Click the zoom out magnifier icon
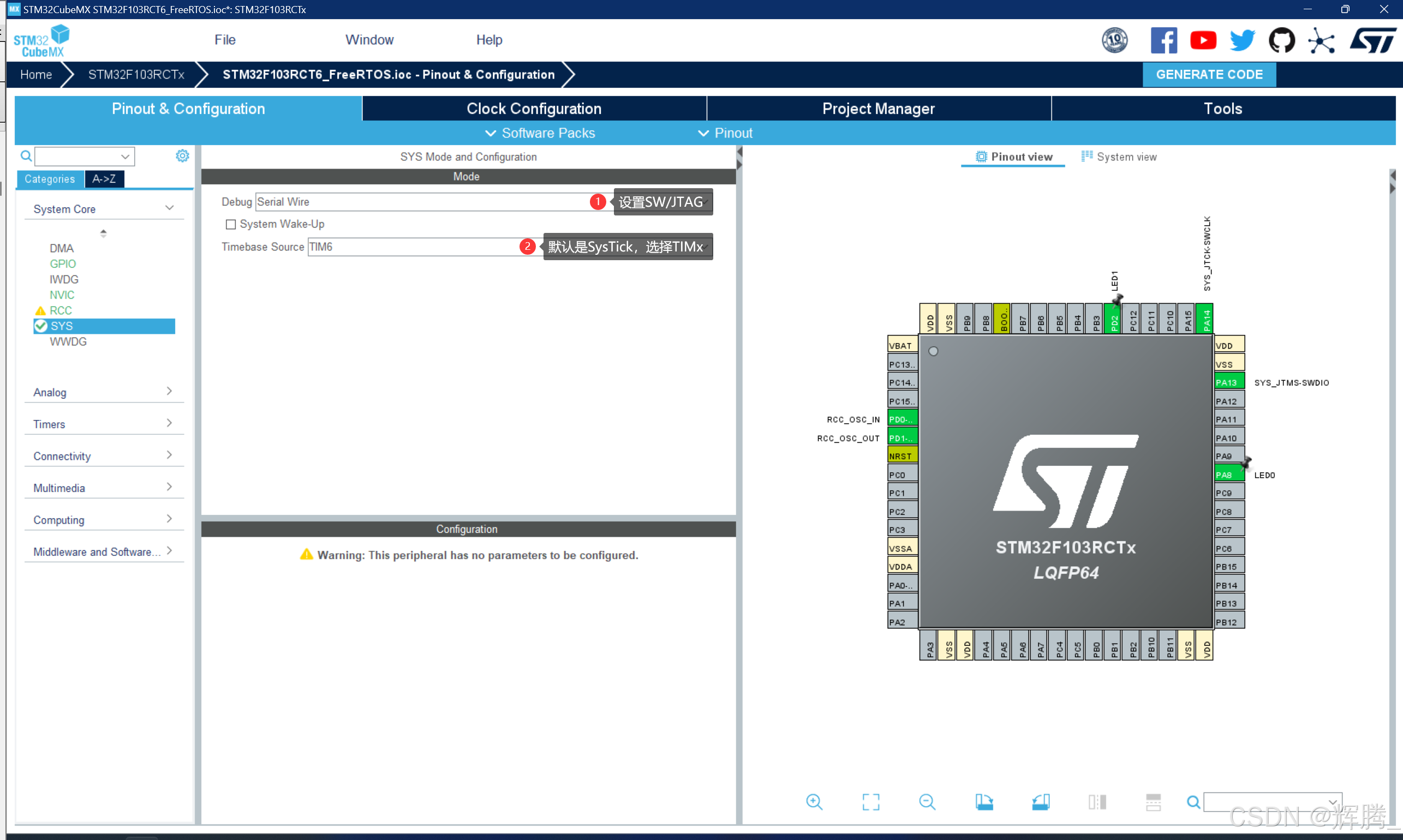The height and width of the screenshot is (840, 1403). [927, 802]
